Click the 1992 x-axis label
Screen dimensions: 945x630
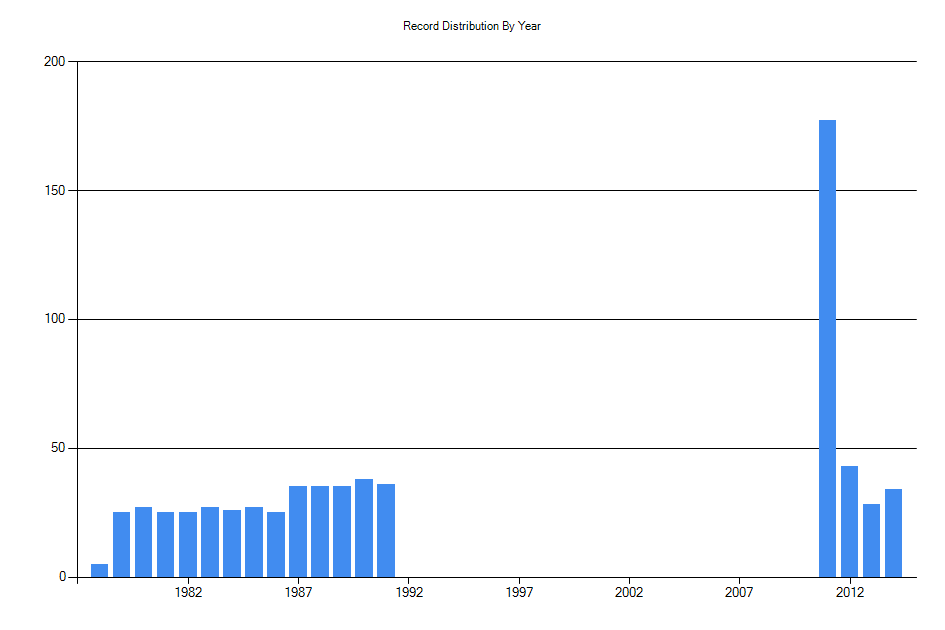408,592
